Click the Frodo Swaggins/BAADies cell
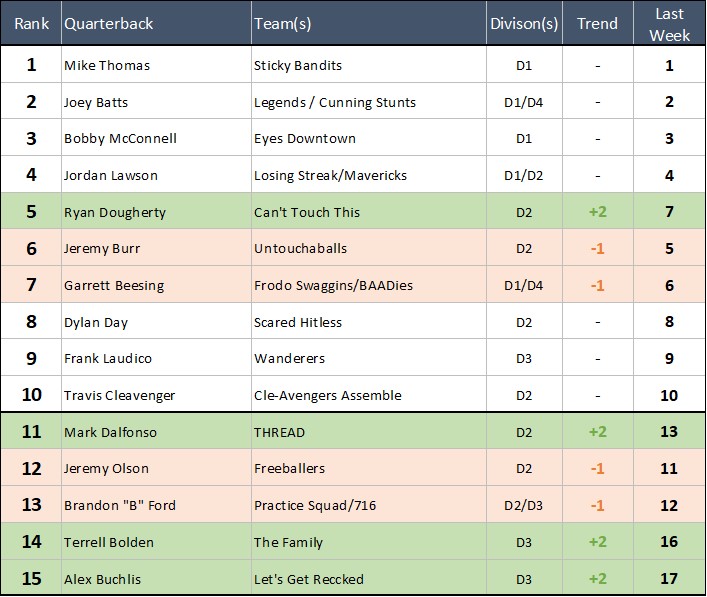Image resolution: width=707 pixels, height=597 pixels. point(333,286)
